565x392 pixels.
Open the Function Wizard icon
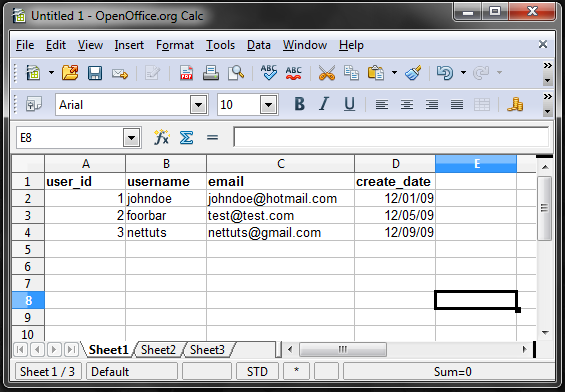[161, 138]
